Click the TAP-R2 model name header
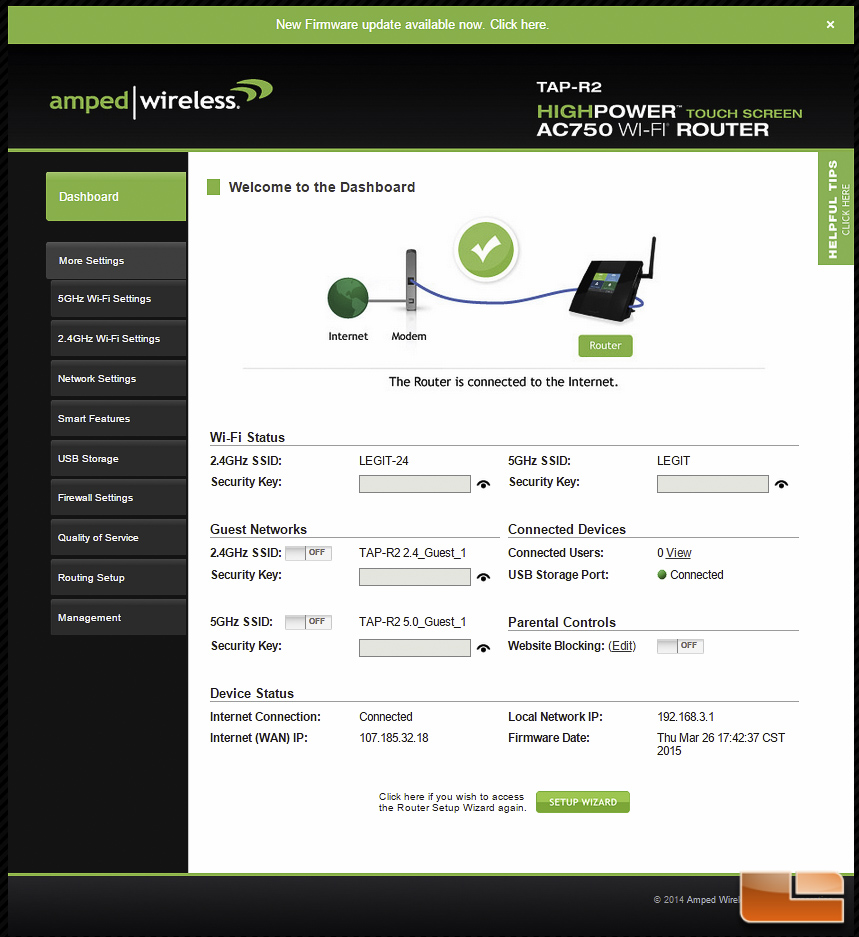Image resolution: width=859 pixels, height=937 pixels. (569, 87)
